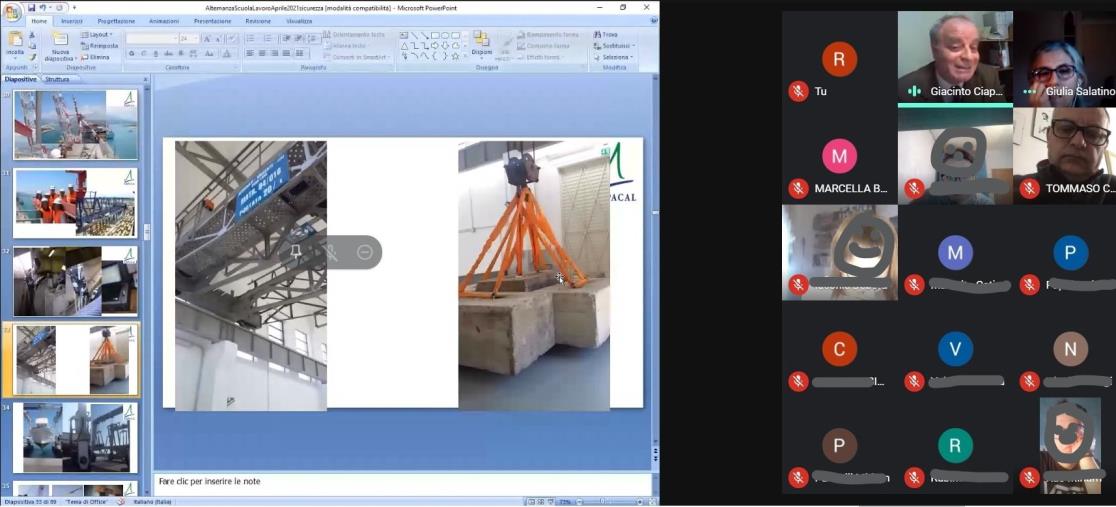Start slideshow from status bar icon
Viewport: 1116px width, 507px height.
[x=550, y=501]
